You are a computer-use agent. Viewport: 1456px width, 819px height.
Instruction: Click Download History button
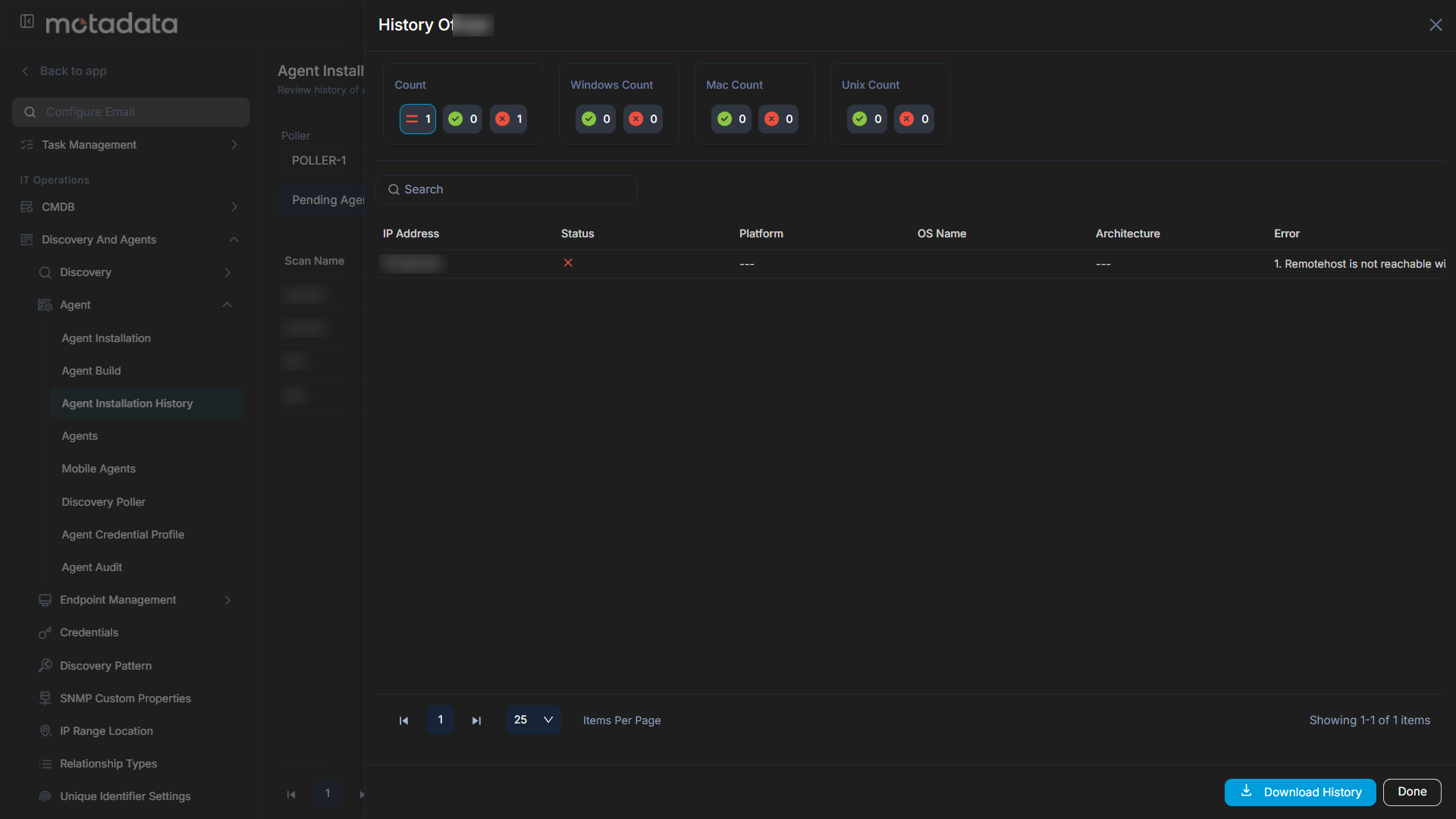tap(1300, 792)
